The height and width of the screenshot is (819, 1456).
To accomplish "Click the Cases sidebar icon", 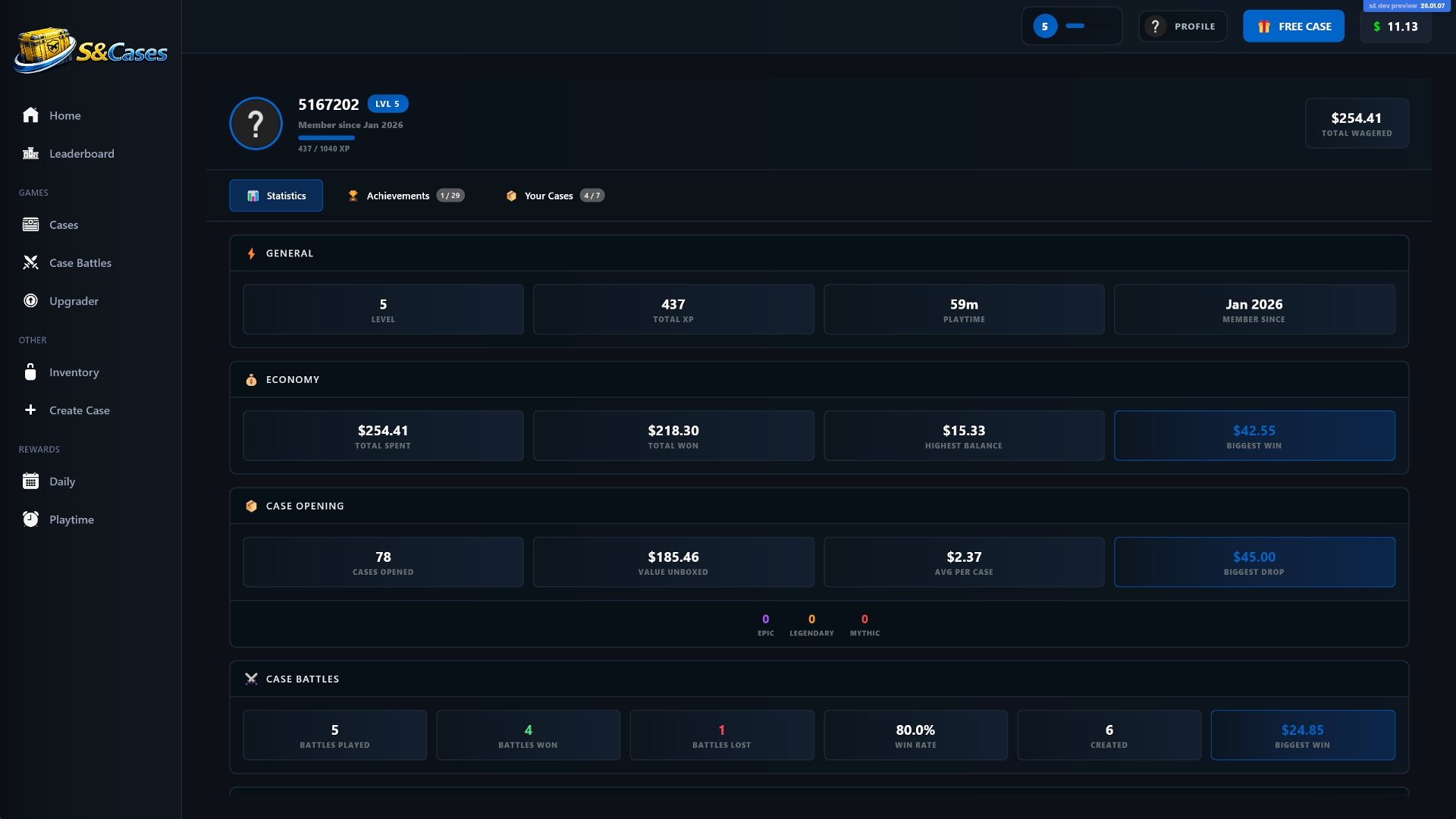I will click(30, 225).
